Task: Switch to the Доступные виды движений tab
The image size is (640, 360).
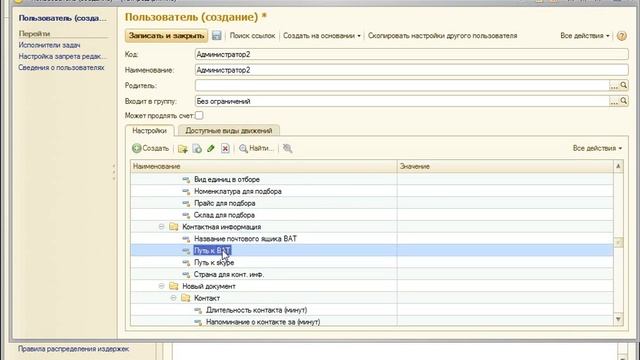Action: pos(229,131)
